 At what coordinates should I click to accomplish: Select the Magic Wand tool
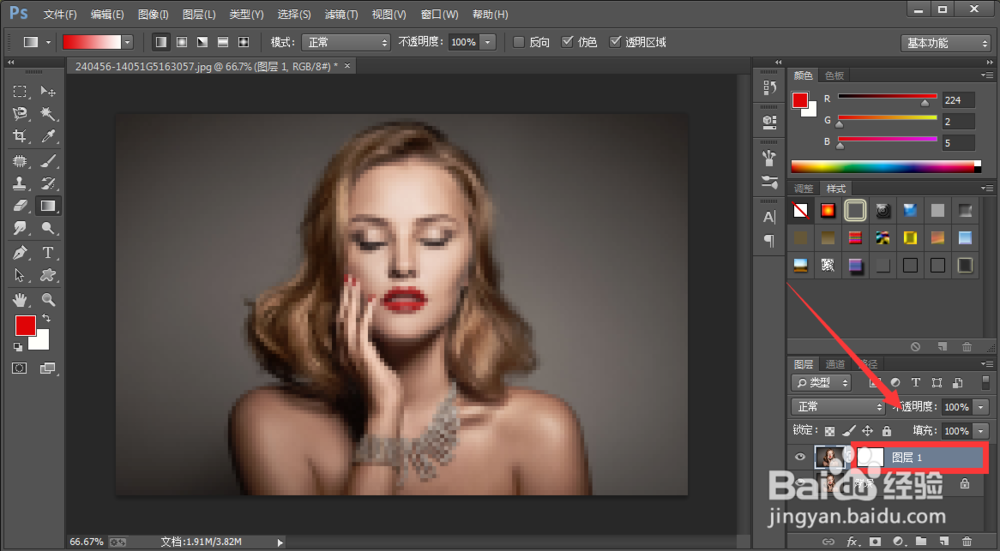pos(47,114)
